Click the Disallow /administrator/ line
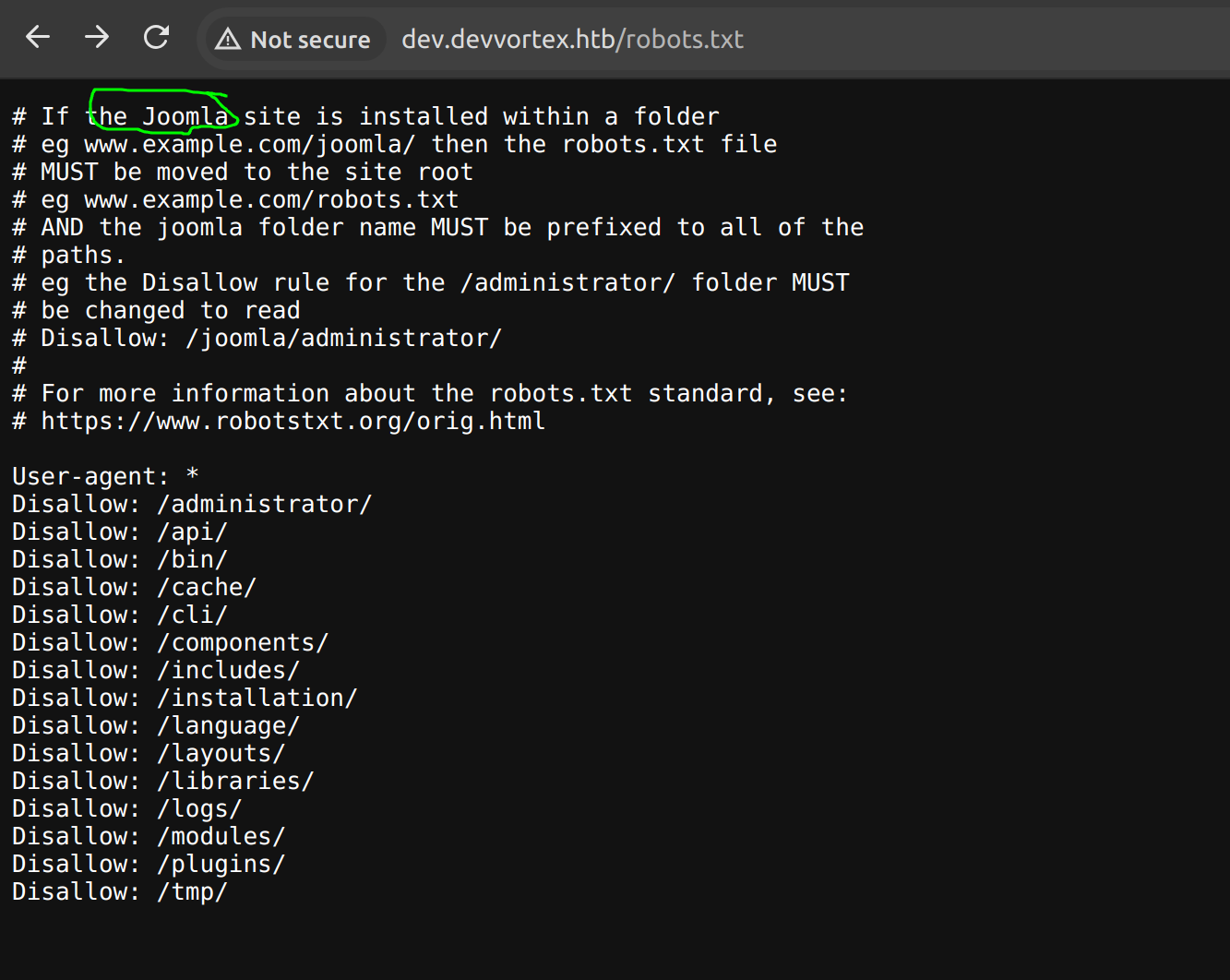Screen dimensions: 1230x980 (x=191, y=505)
